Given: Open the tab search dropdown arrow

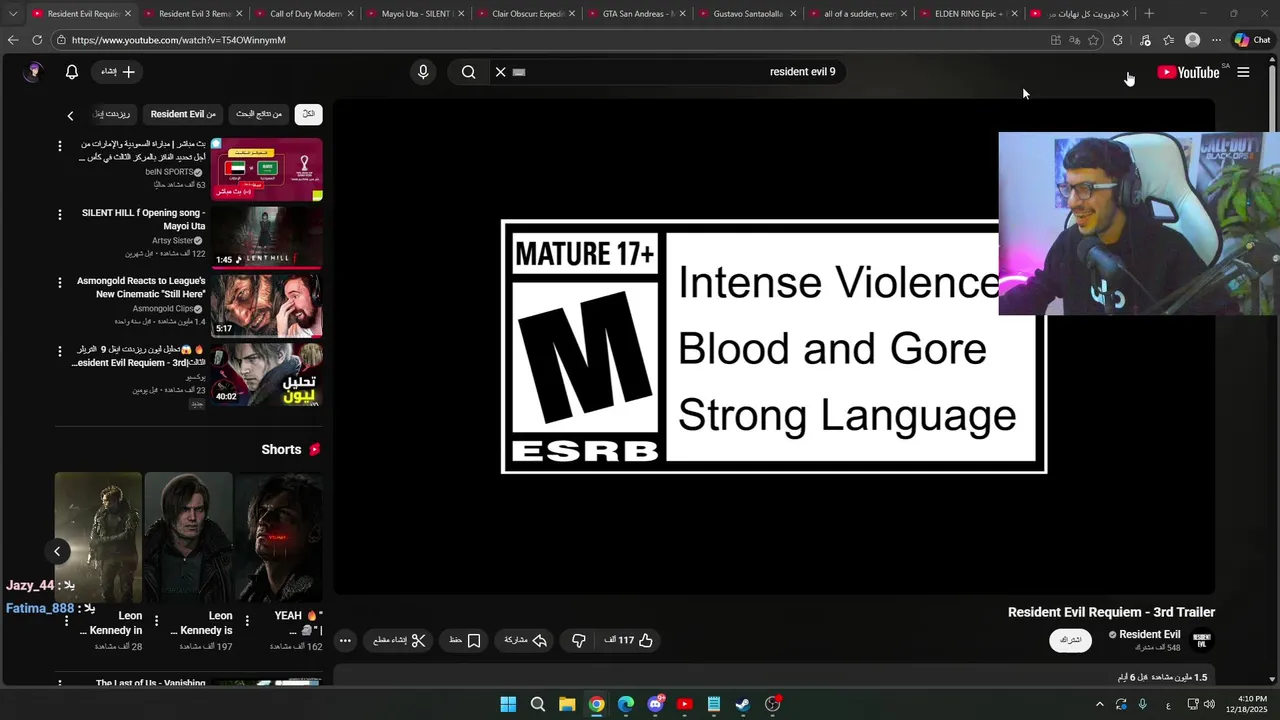Looking at the screenshot, I should point(12,13).
